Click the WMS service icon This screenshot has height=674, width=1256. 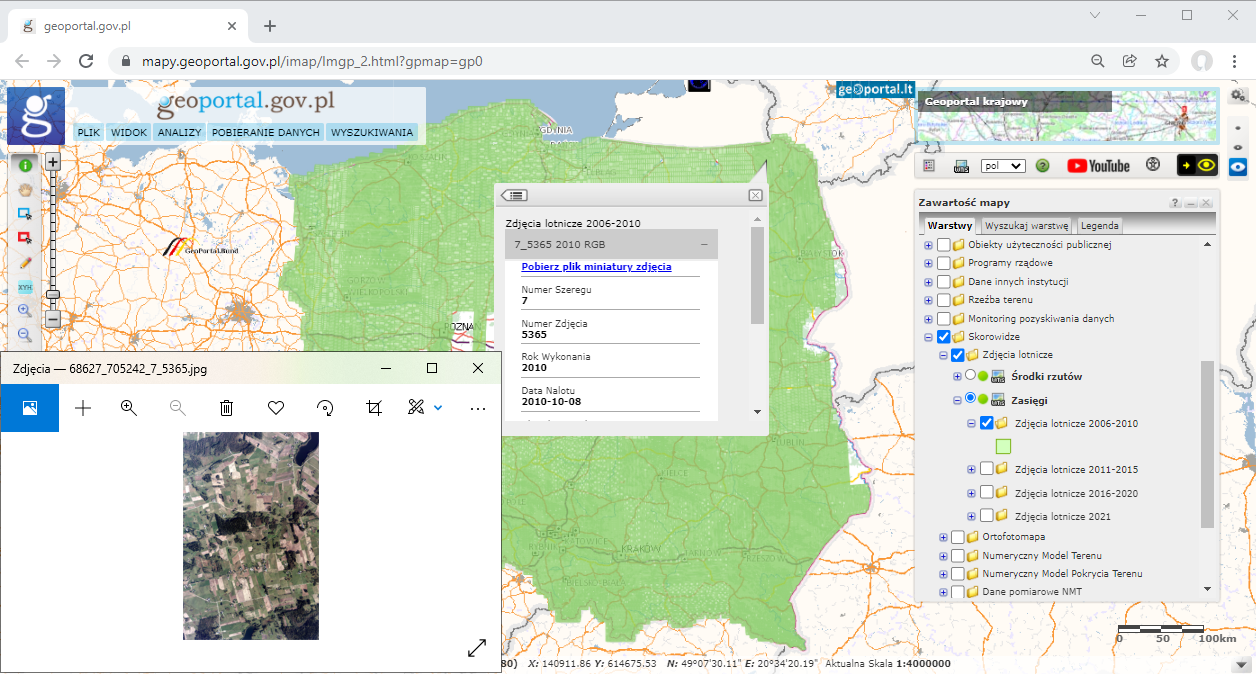[961, 166]
